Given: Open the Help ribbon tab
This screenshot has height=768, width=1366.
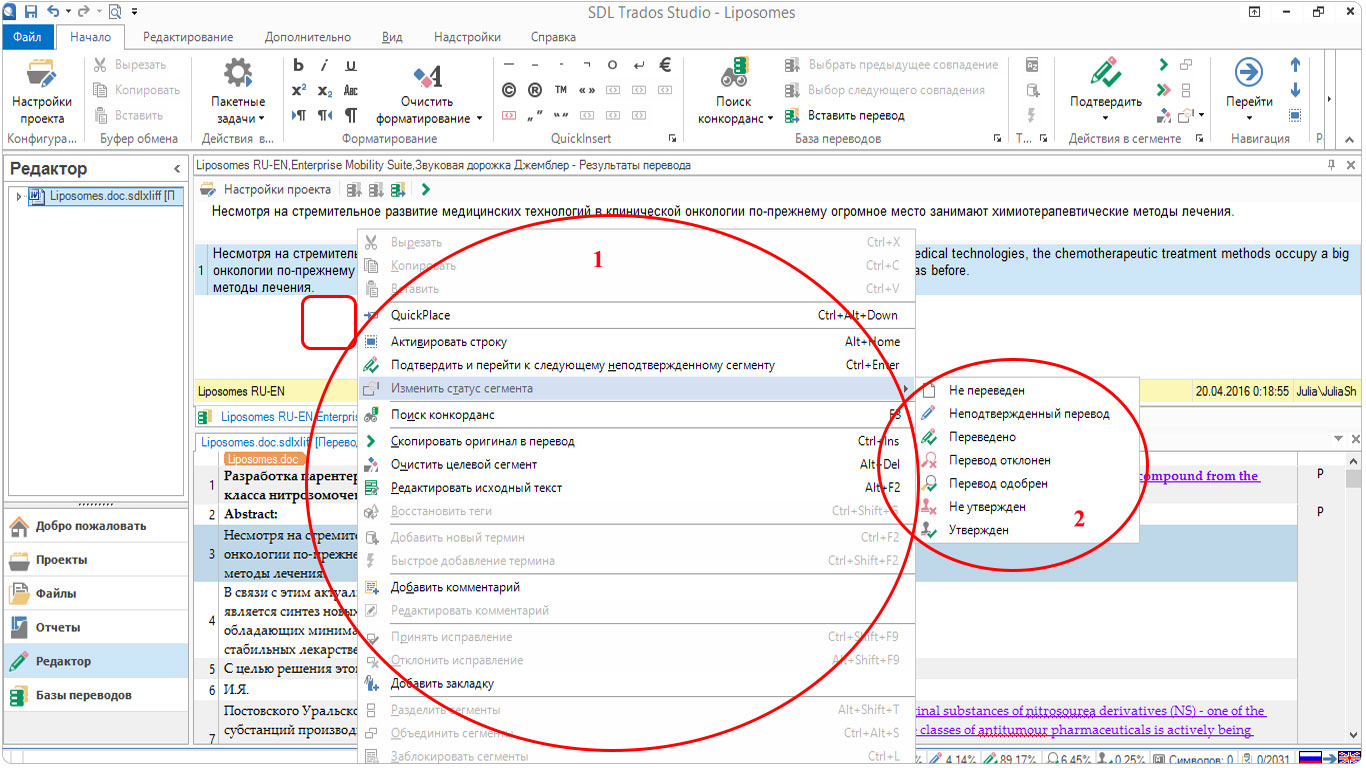Looking at the screenshot, I should coord(553,37).
